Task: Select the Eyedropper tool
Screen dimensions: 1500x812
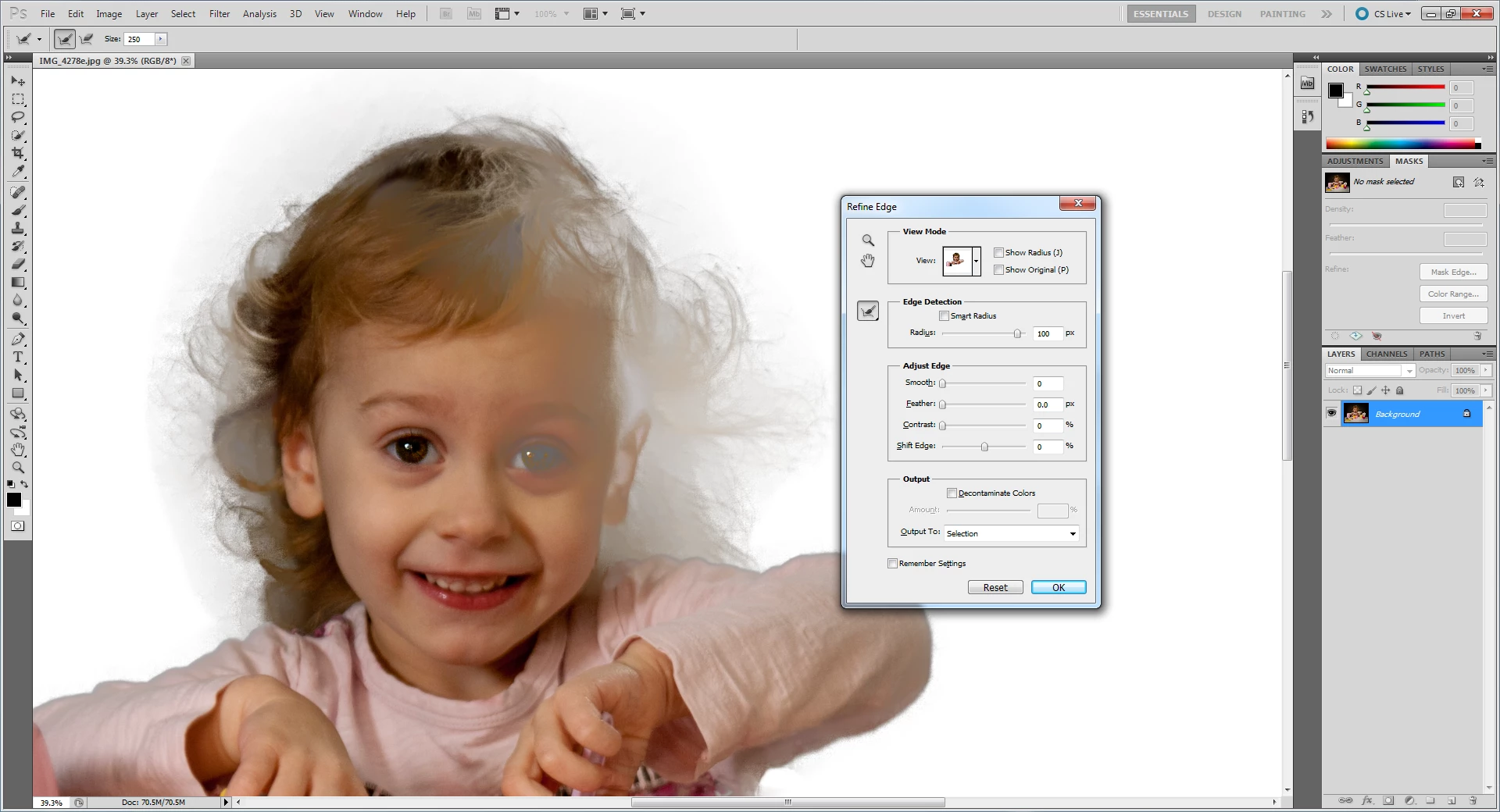Action: point(18,171)
